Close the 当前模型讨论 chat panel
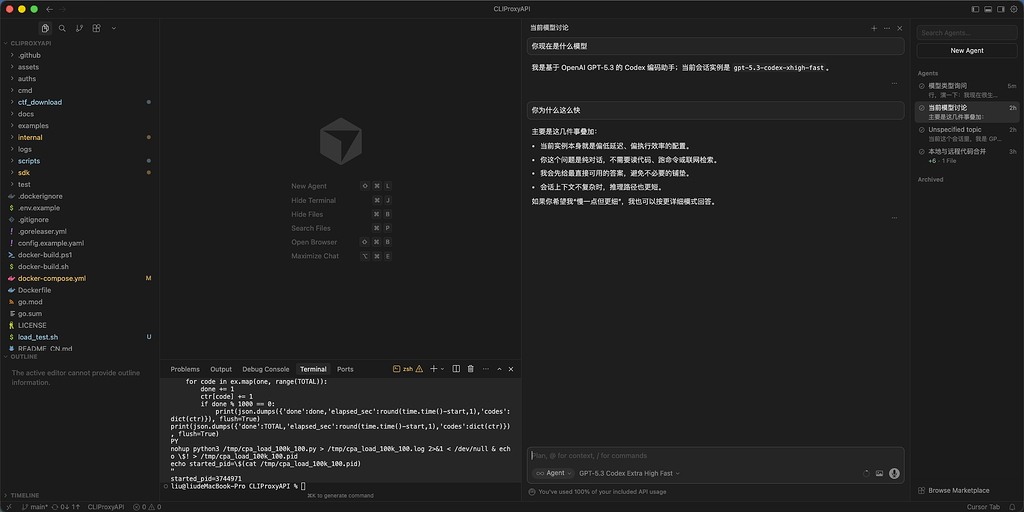Screen dimensions: 1024x512 tap(899, 28)
